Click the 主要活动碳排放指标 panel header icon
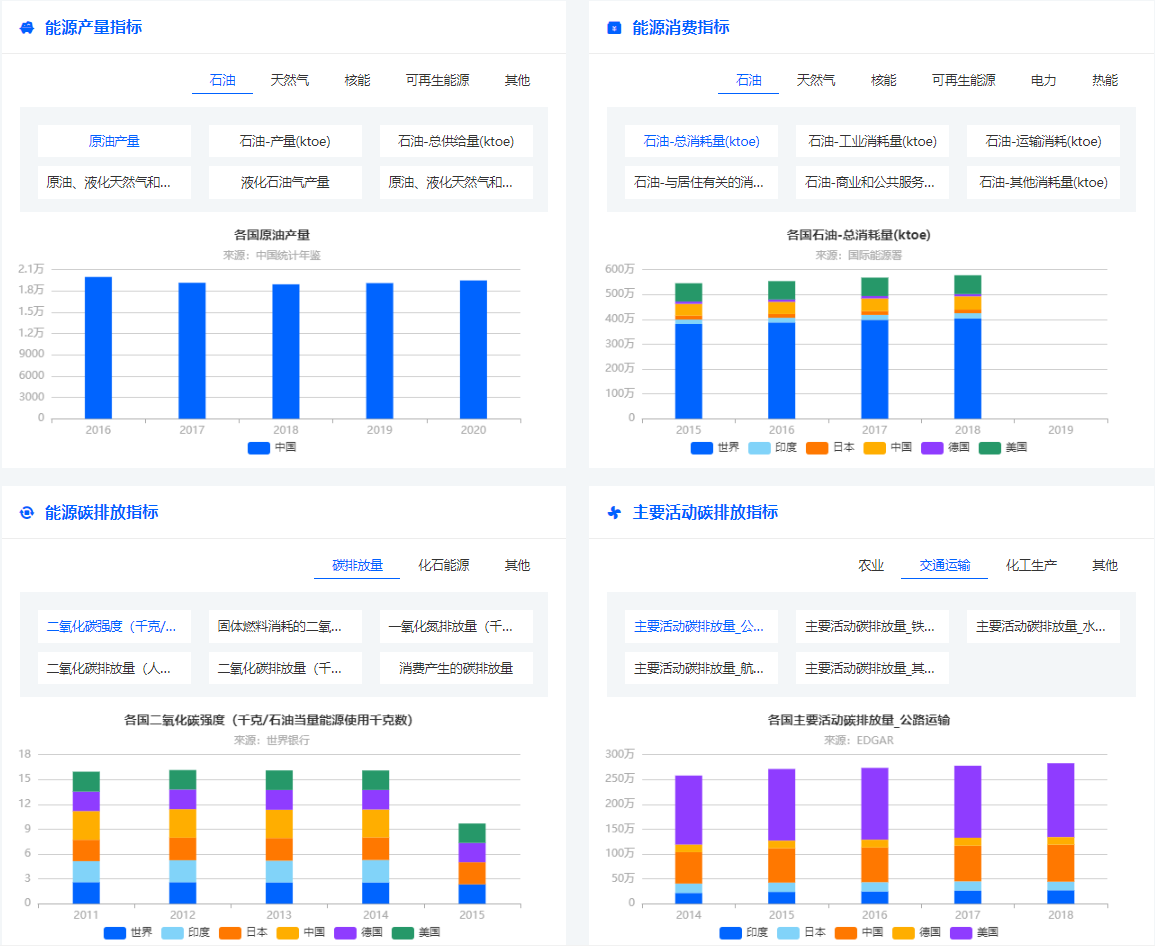1155x946 pixels. [613, 512]
